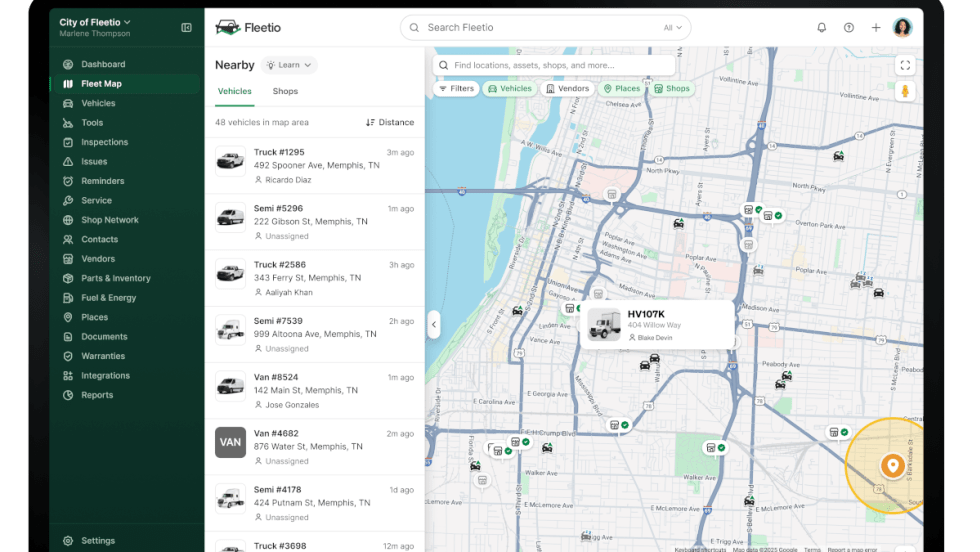This screenshot has height=552, width=980.
Task: Click the Search Fleetio field
Action: tap(545, 28)
